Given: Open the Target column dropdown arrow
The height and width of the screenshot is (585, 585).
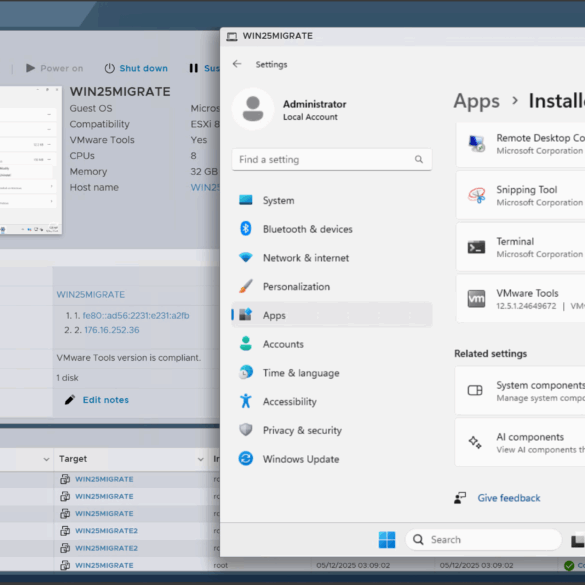Looking at the screenshot, I should point(200,459).
